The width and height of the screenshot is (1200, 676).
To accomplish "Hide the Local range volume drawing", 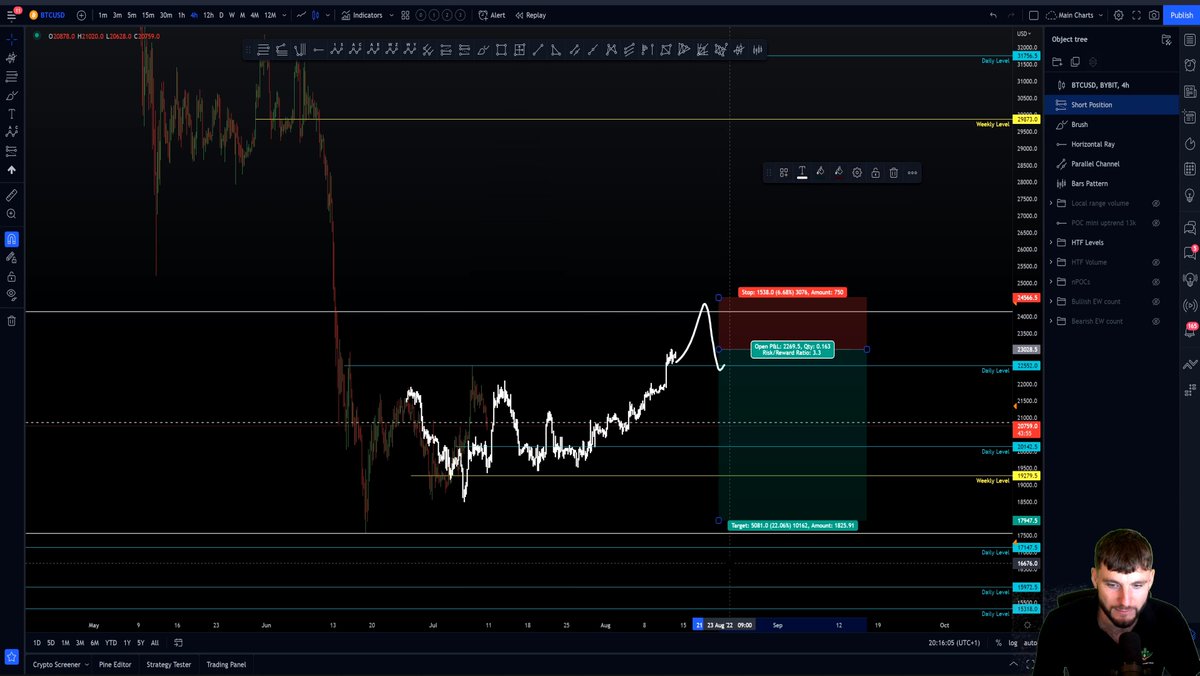I will 1156,202.
